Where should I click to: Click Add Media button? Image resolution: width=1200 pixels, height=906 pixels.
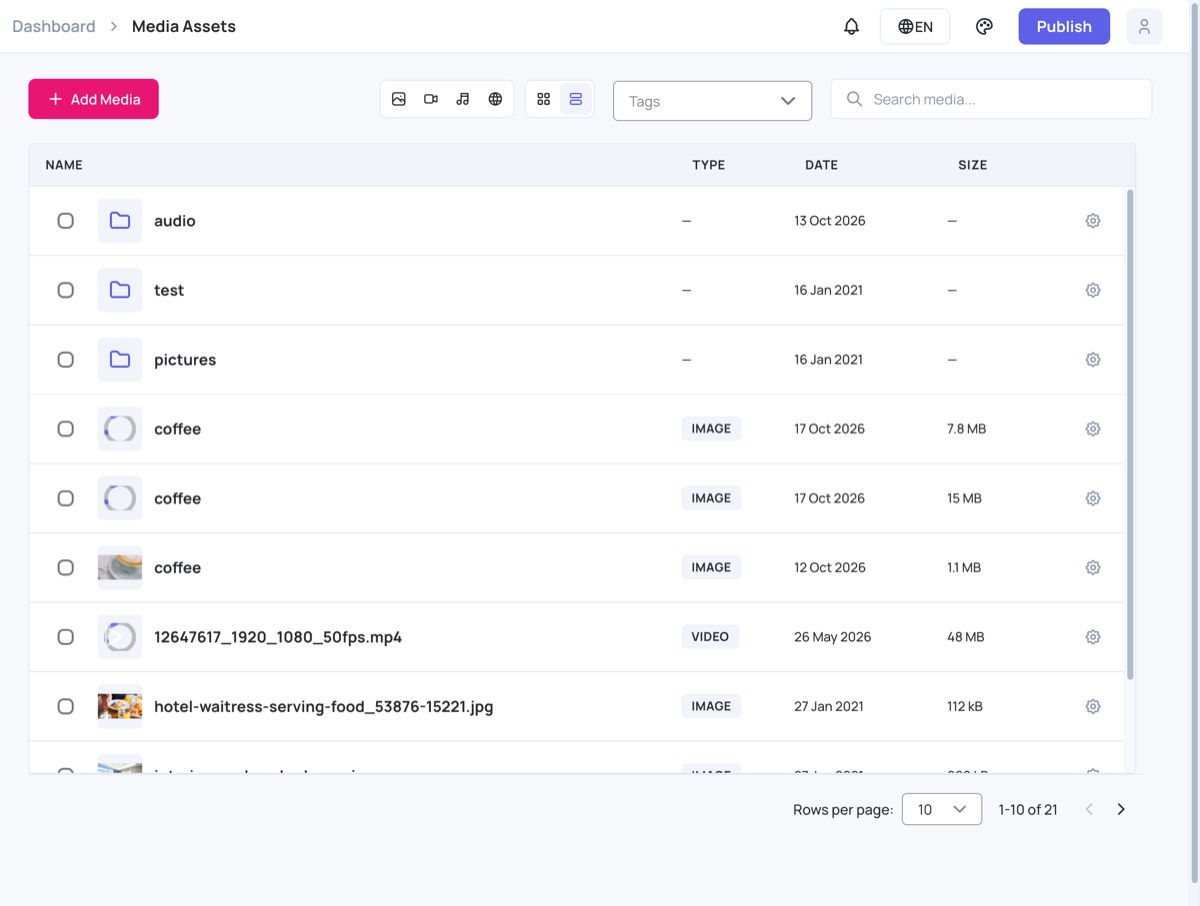(93, 99)
